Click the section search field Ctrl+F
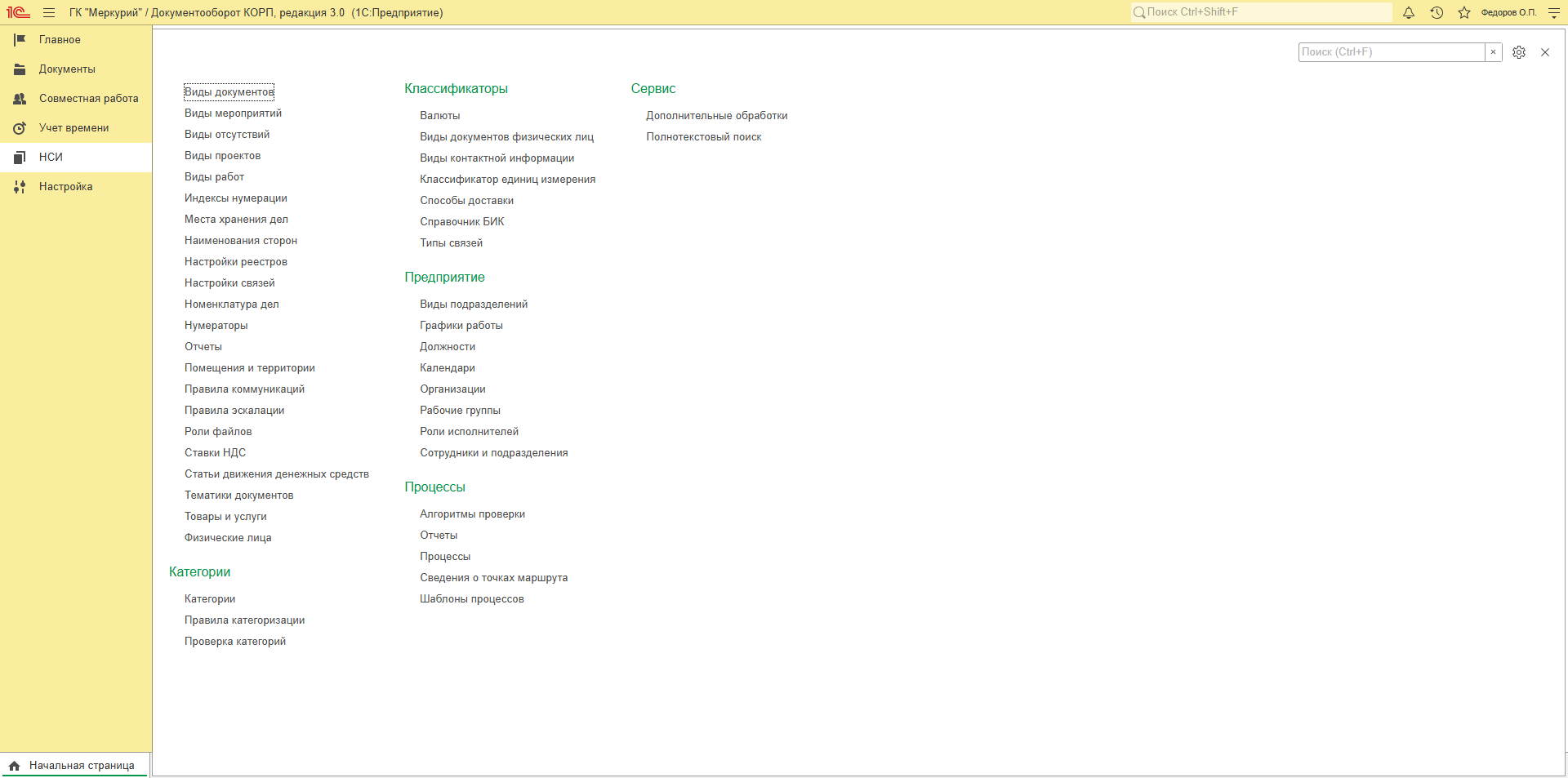 click(x=1392, y=52)
